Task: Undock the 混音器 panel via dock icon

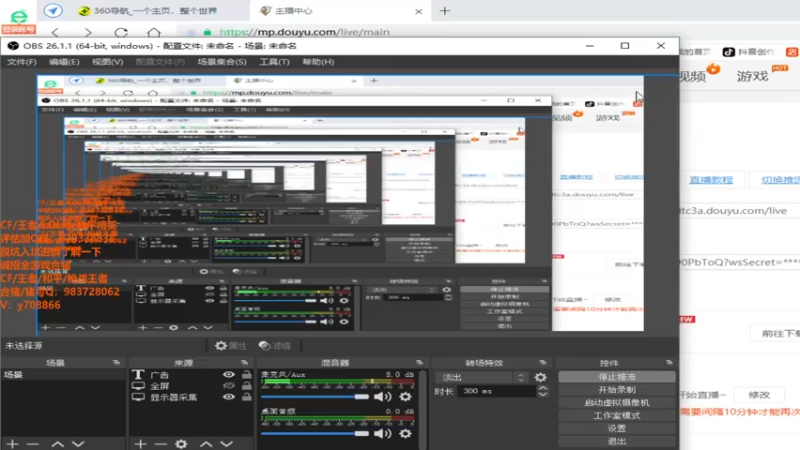Action: pos(419,363)
